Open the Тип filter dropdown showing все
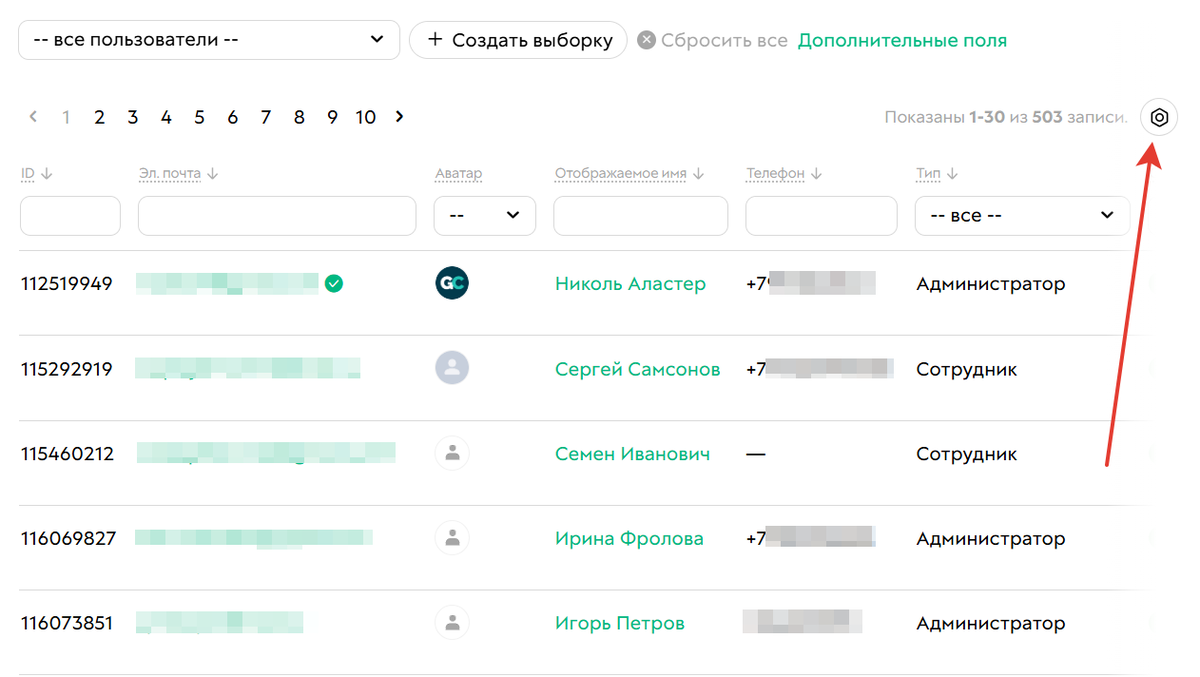Screen dimensions: 1200x677 tap(1021, 215)
